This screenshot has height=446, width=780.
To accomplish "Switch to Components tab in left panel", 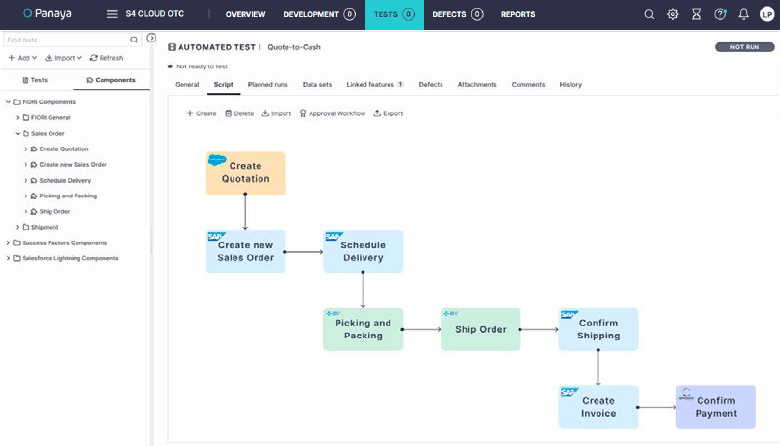I will (111, 80).
